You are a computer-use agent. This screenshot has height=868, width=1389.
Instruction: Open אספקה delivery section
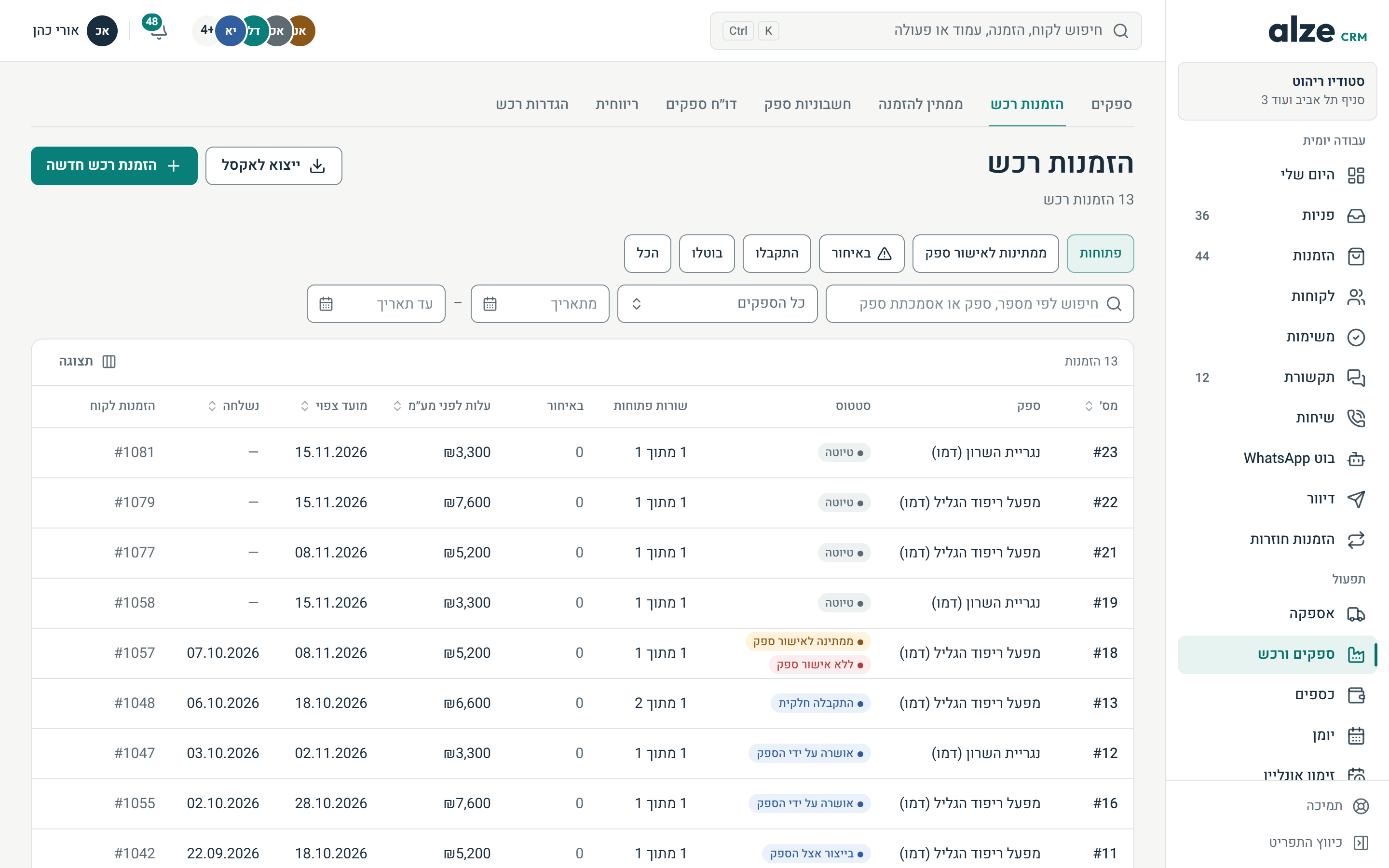click(1277, 614)
